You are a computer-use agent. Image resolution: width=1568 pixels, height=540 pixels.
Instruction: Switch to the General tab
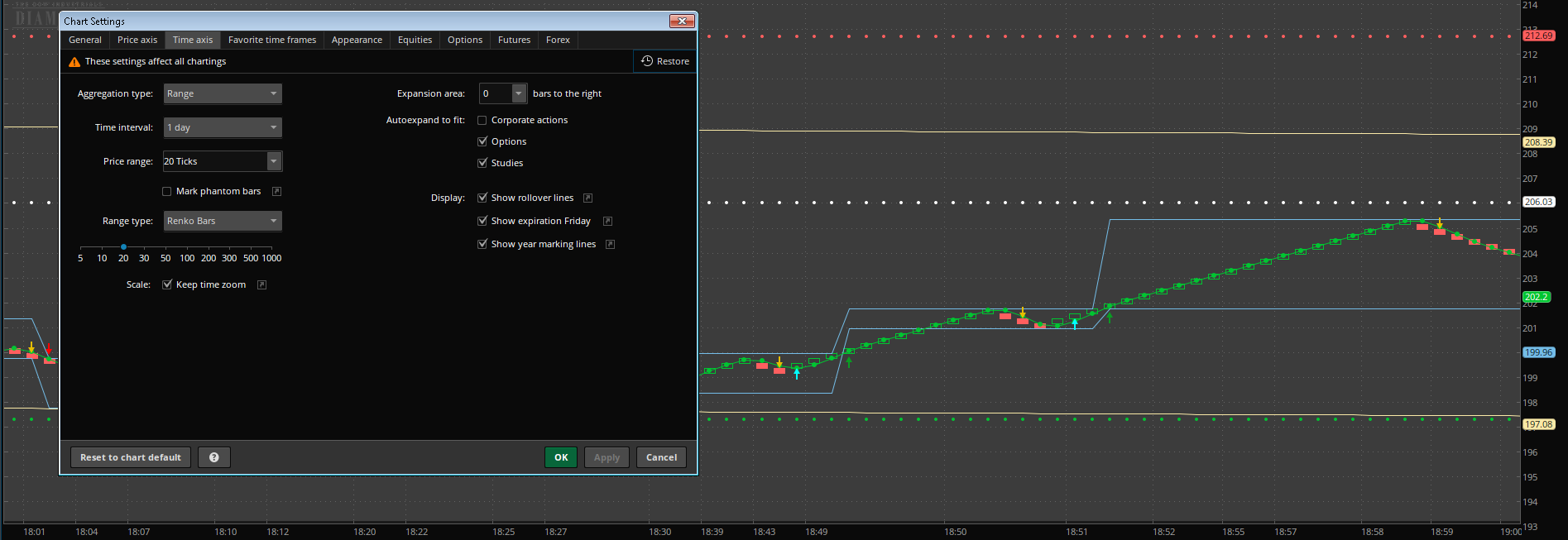(85, 40)
